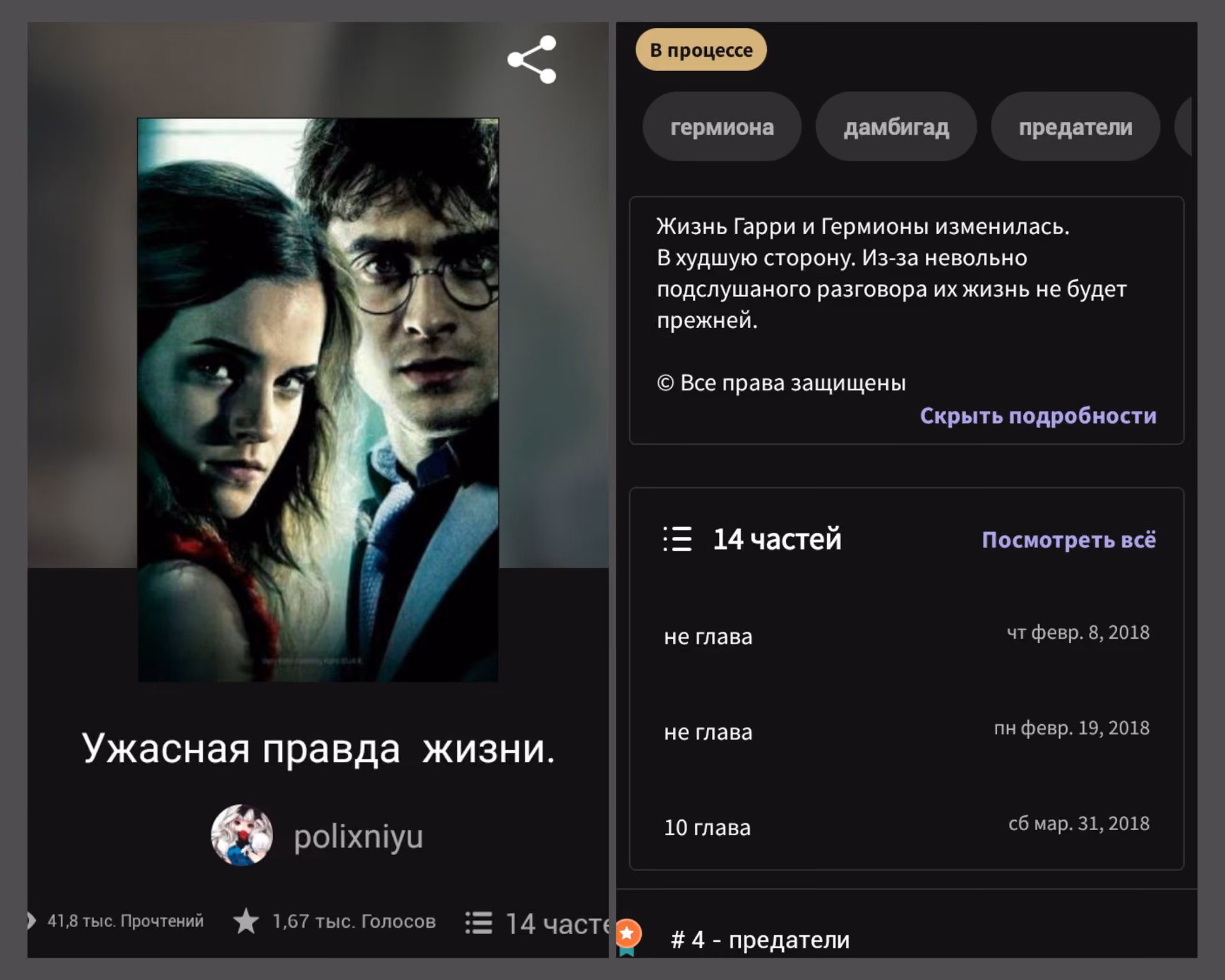1225x980 pixels.
Task: Tap the "14 частей" heading
Action: 777,540
